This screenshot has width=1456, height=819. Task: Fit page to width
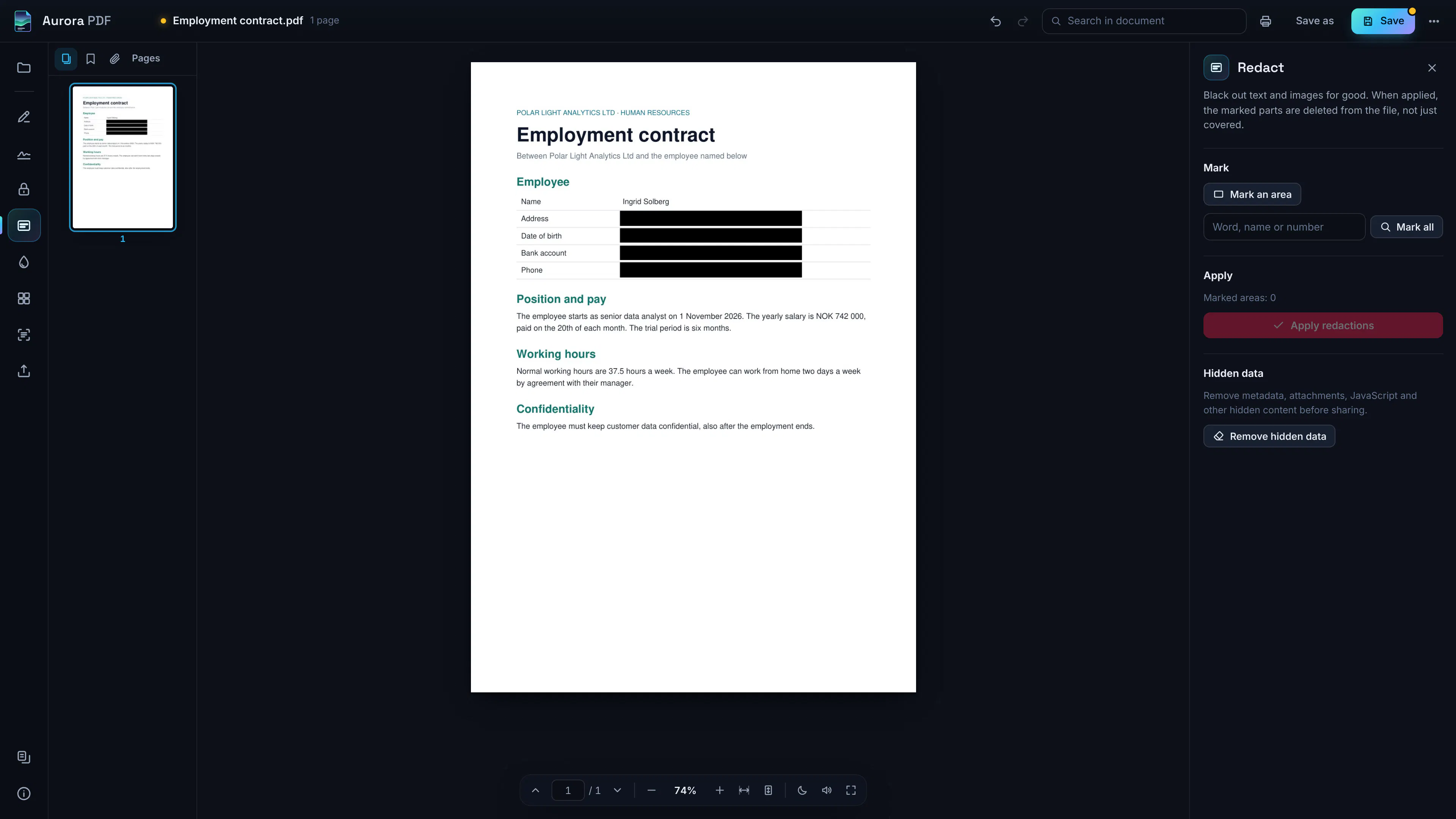744,790
